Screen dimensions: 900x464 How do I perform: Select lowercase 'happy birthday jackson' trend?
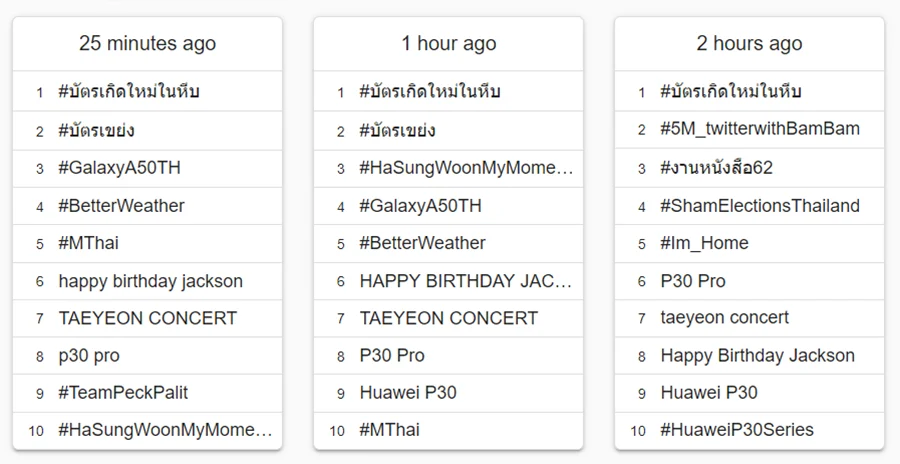coord(150,281)
